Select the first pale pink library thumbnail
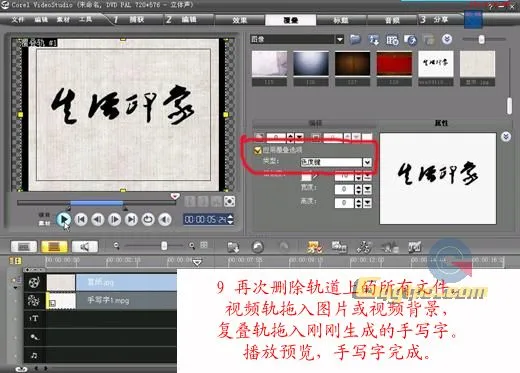 click(x=269, y=64)
